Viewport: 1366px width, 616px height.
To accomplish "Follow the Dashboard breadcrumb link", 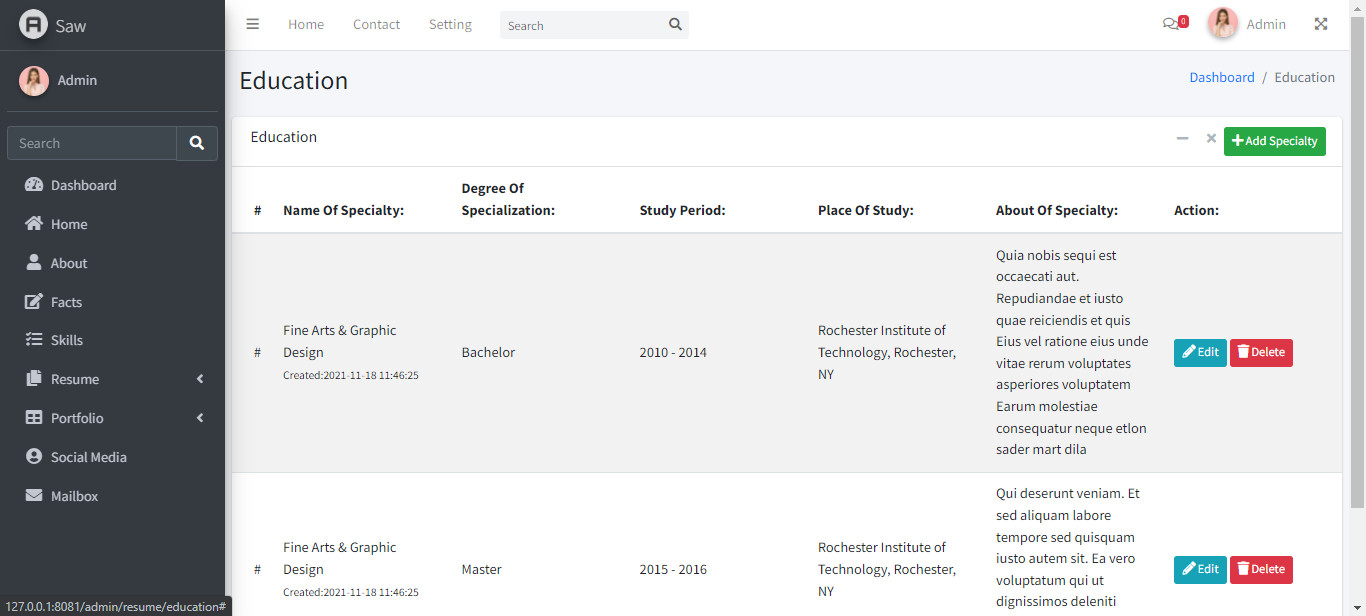I will (x=1221, y=77).
